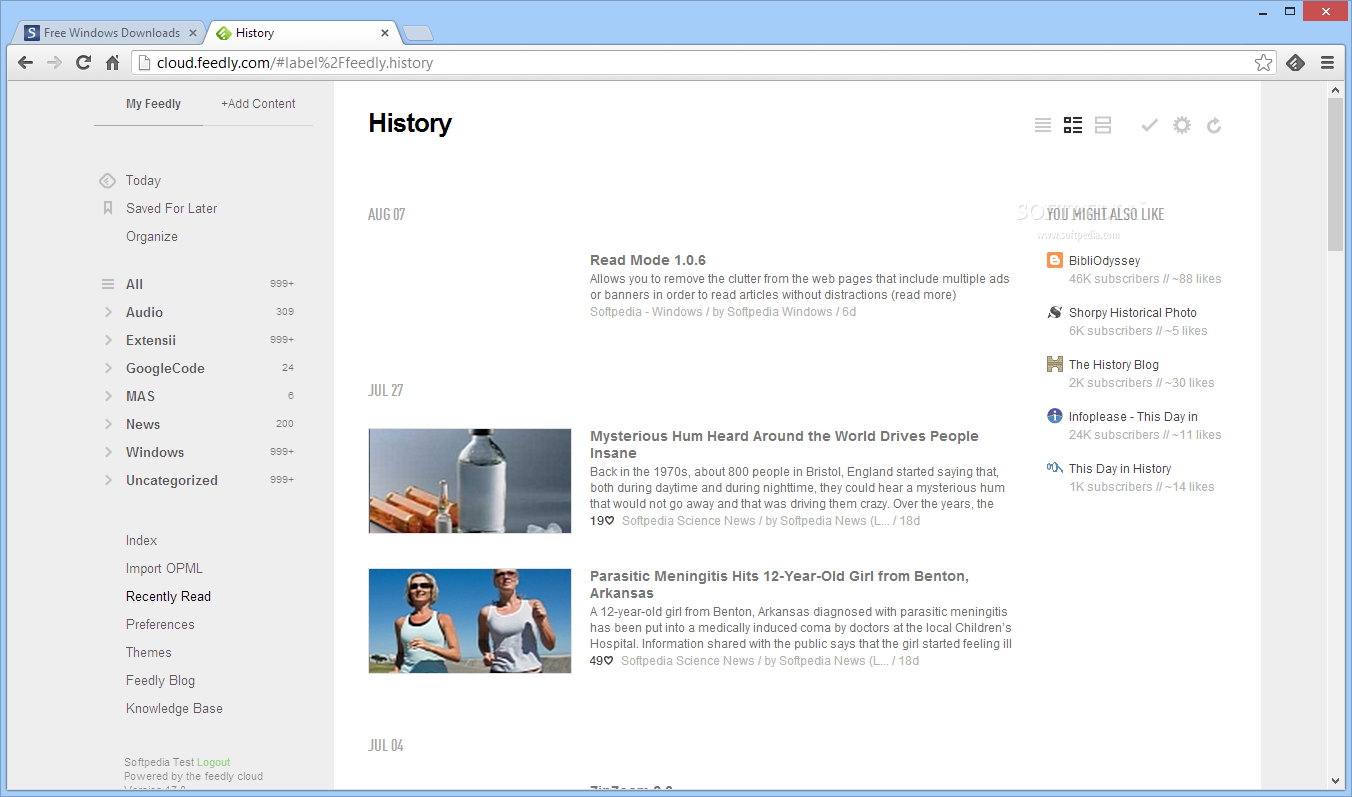Open the Knowledge Base link
Screen dimensions: 1352x797
[174, 709]
